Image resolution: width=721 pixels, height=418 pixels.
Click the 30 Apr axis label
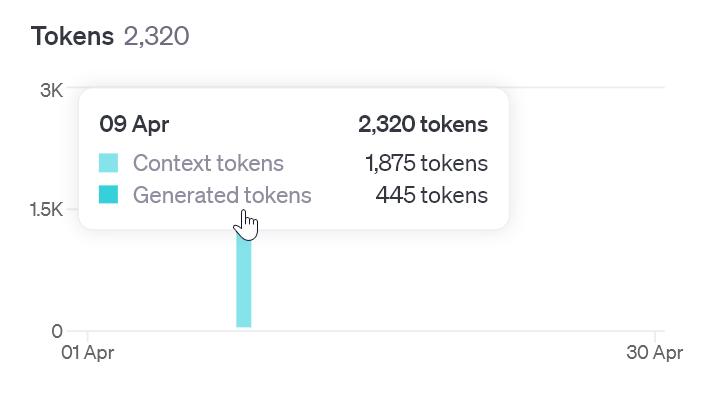coord(654,353)
